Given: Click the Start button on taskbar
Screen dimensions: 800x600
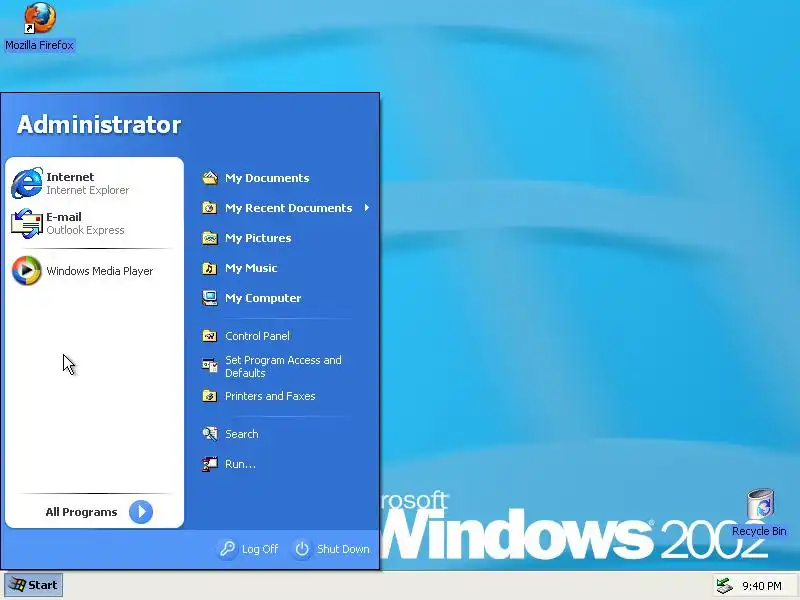Looking at the screenshot, I should (33, 585).
